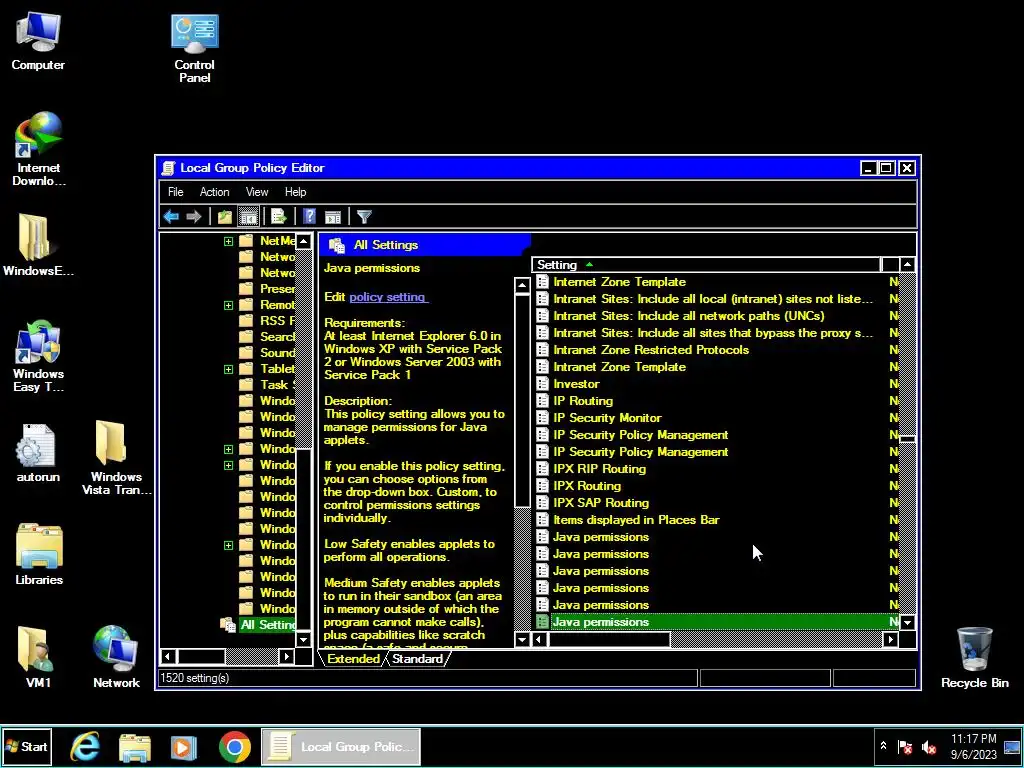
Task: Open the Action menu
Action: 214,192
